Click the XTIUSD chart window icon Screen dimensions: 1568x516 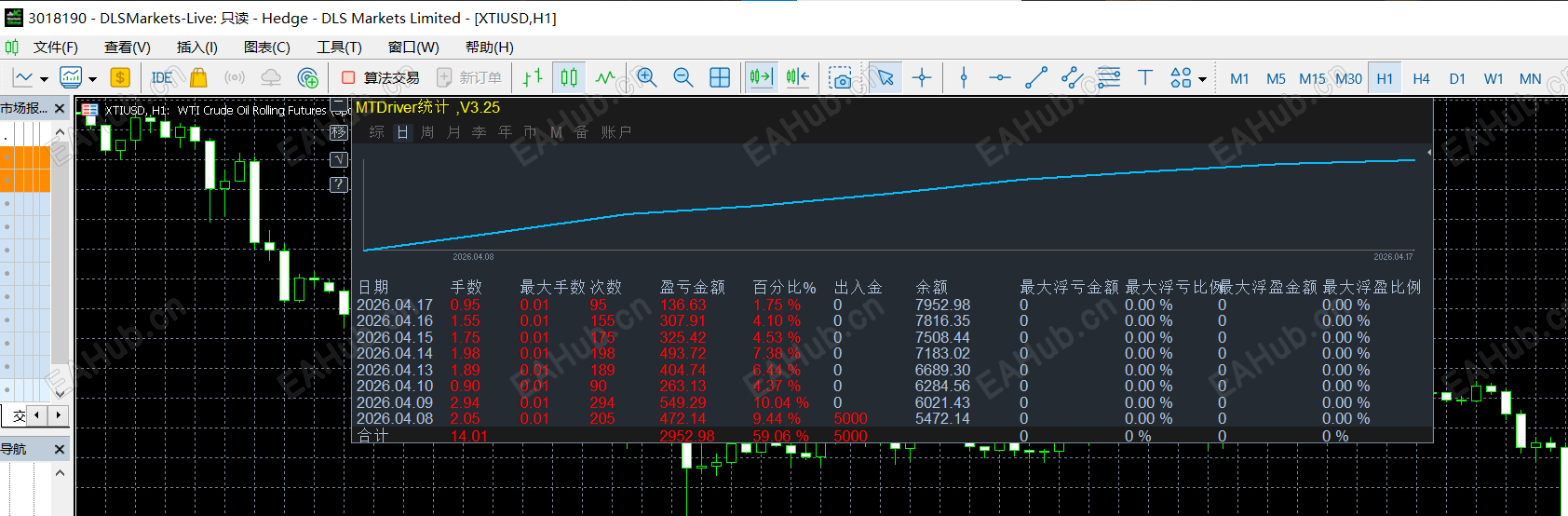pos(90,110)
